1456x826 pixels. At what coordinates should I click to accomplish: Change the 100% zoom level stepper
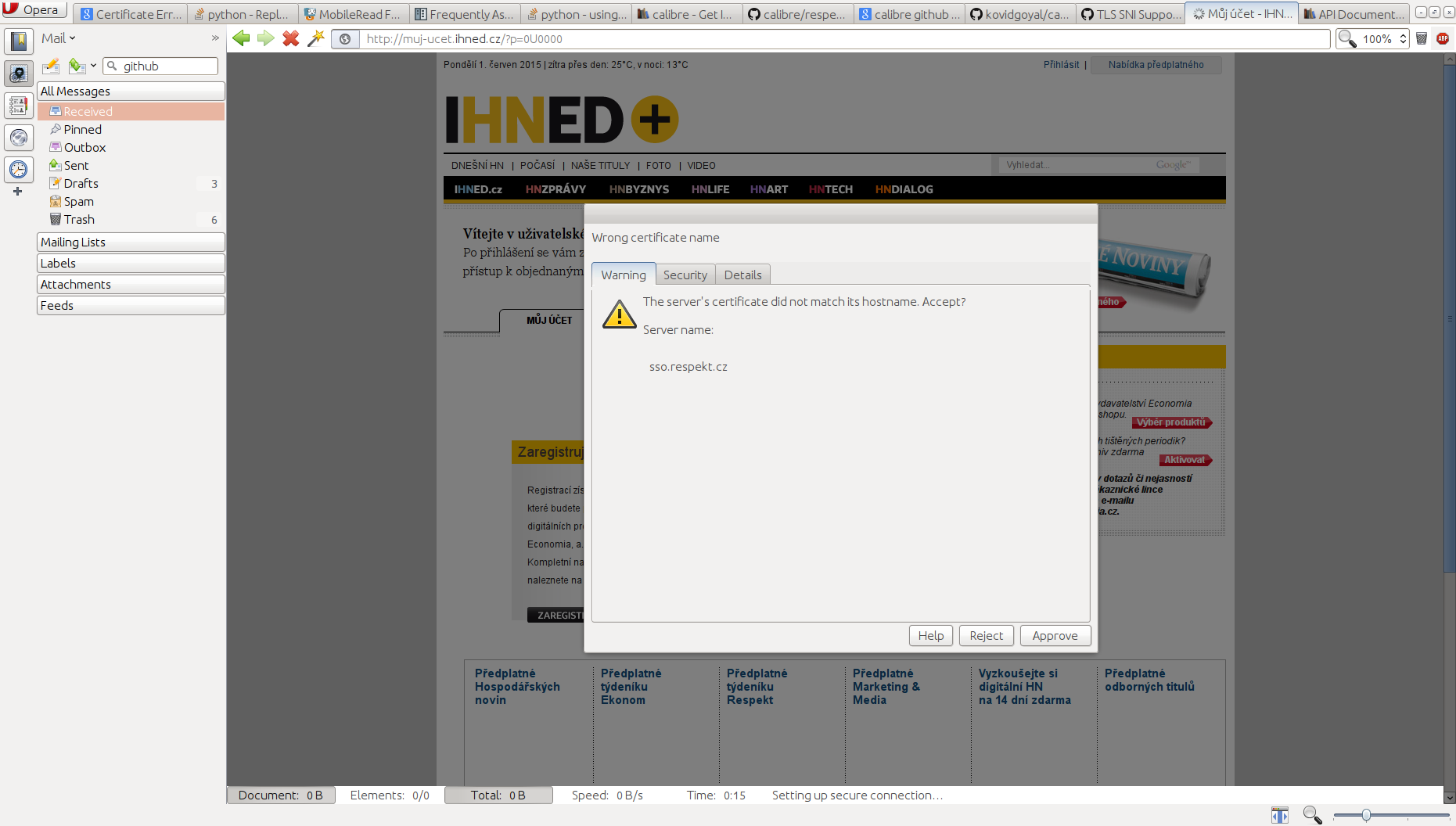(1404, 39)
